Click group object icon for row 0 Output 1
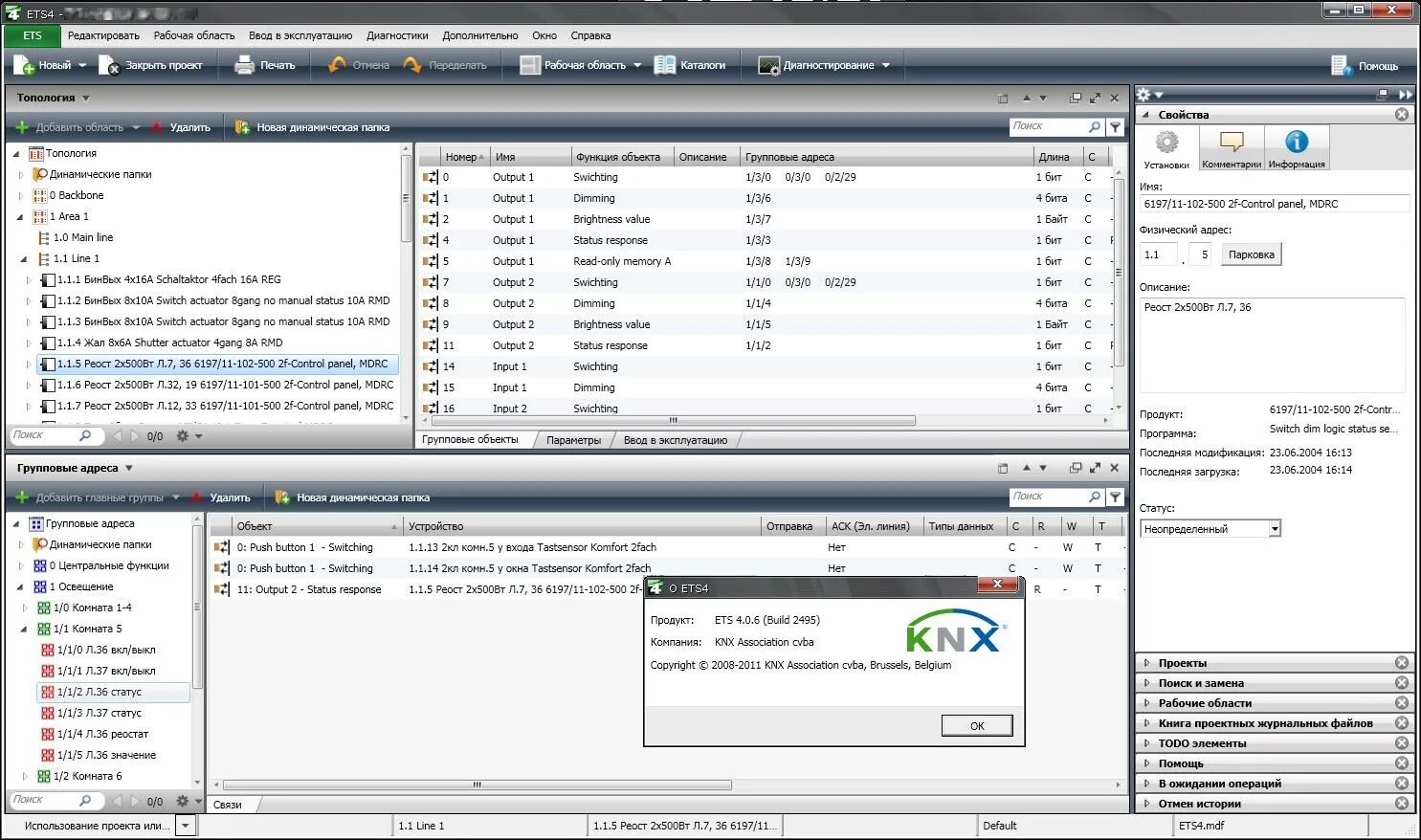This screenshot has height=840, width=1421. [431, 177]
